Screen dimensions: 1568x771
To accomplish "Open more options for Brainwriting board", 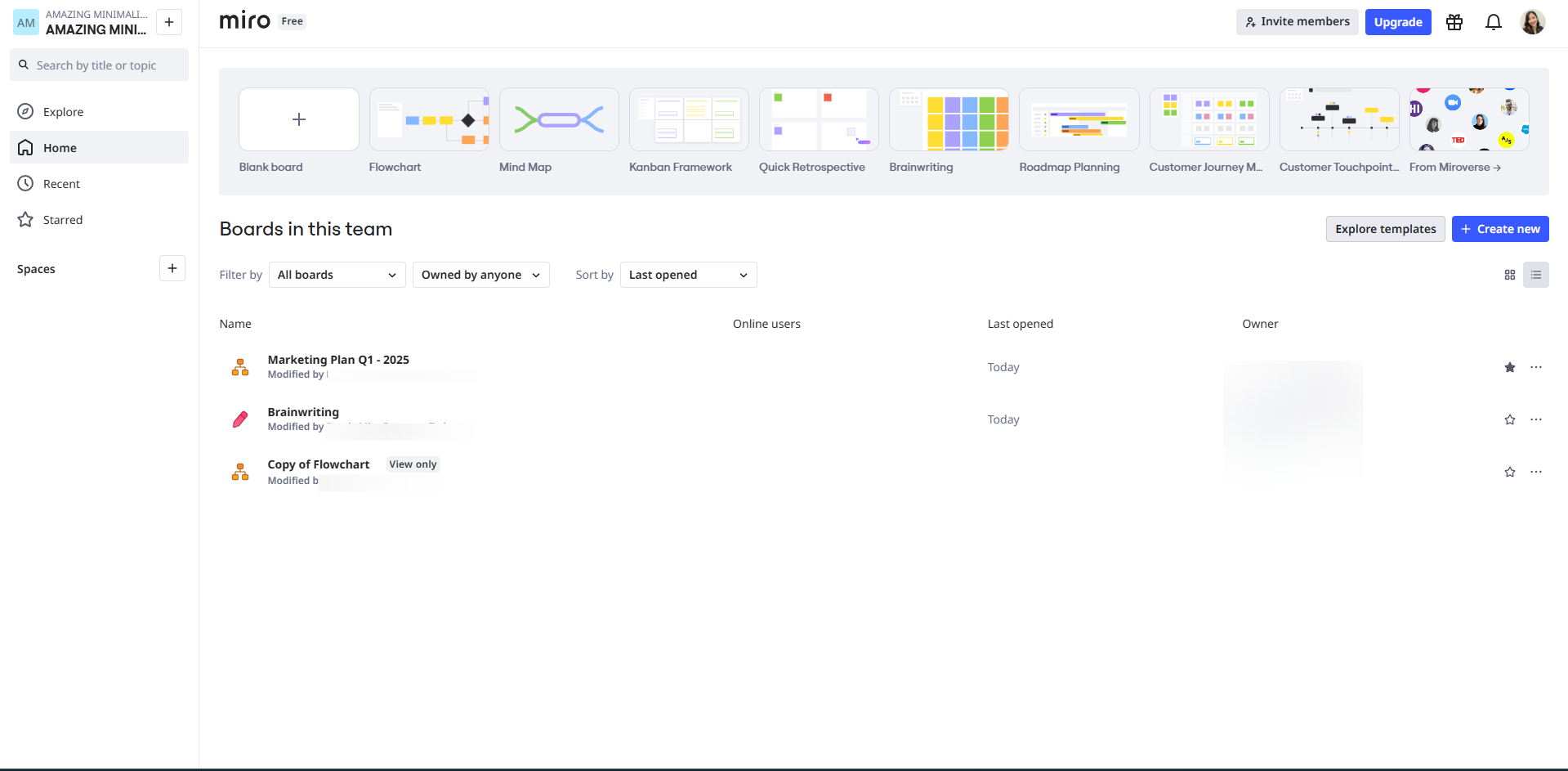I will (1536, 419).
